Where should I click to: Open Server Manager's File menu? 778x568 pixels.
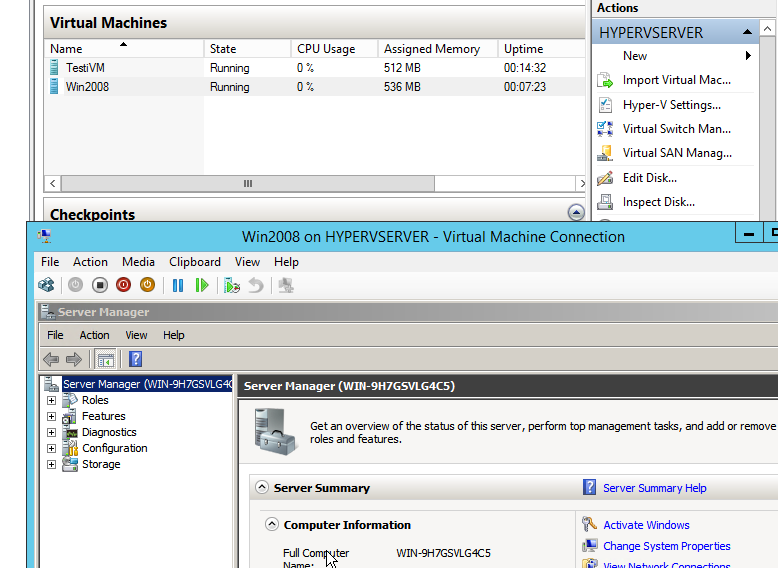click(x=55, y=335)
